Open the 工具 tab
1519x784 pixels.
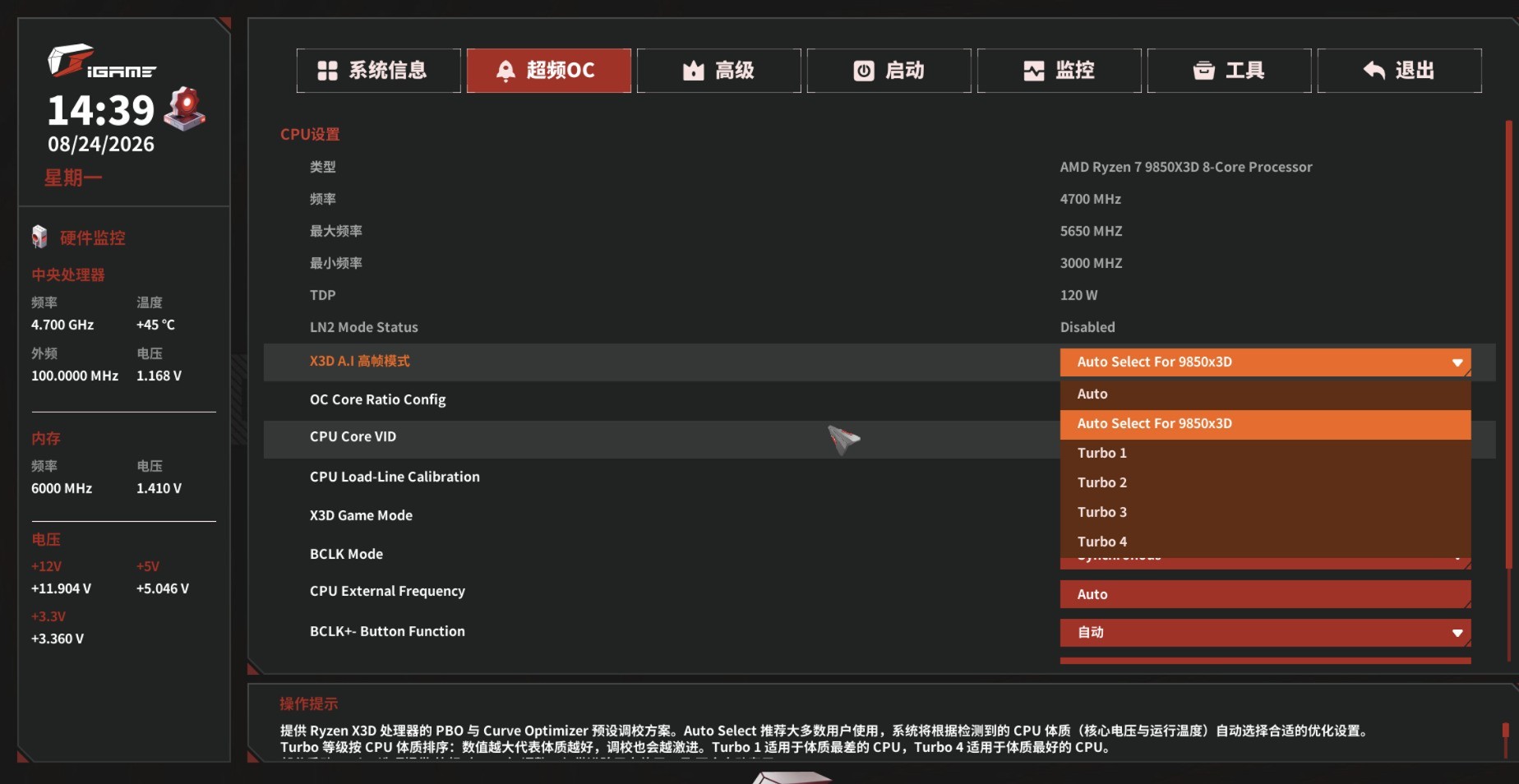[x=1230, y=71]
